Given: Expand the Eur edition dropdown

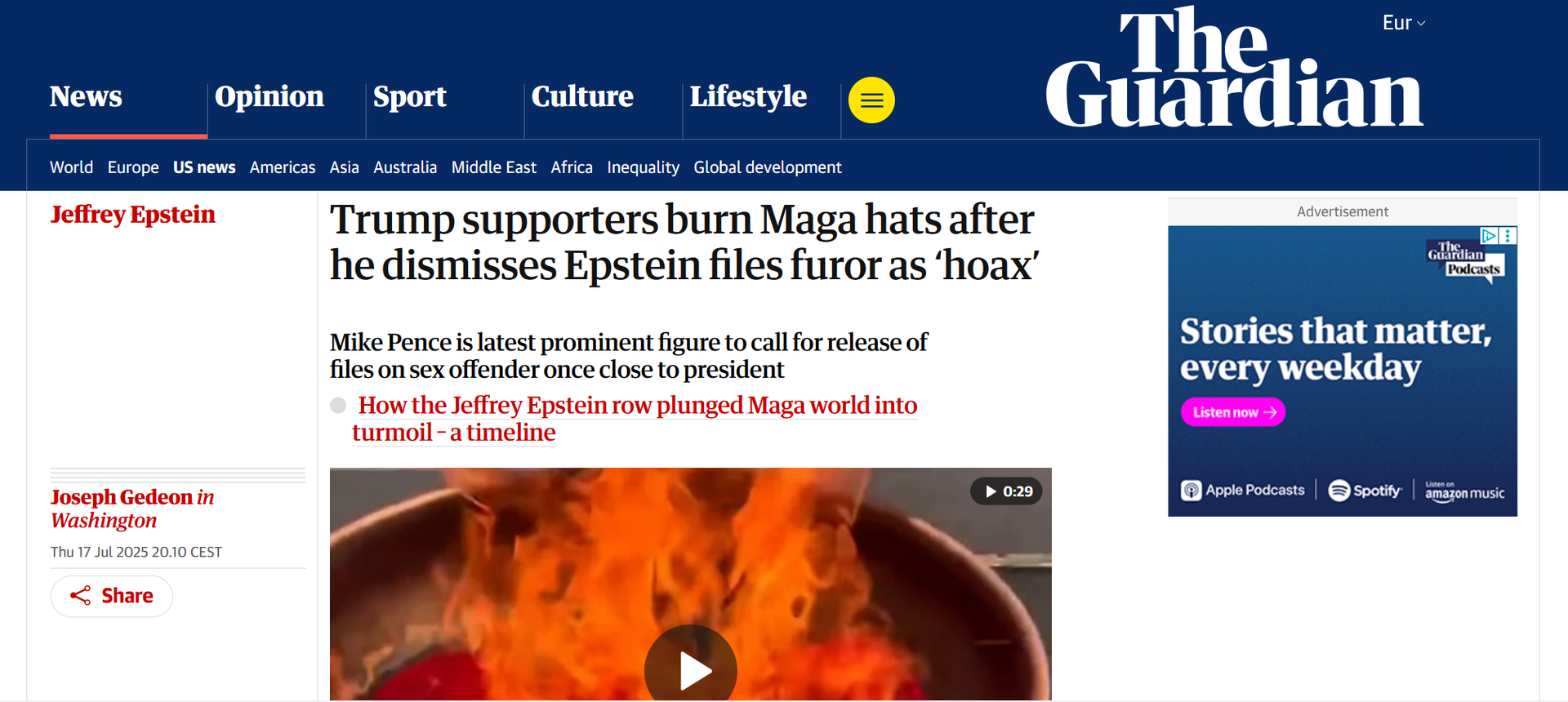Looking at the screenshot, I should coord(1404,23).
